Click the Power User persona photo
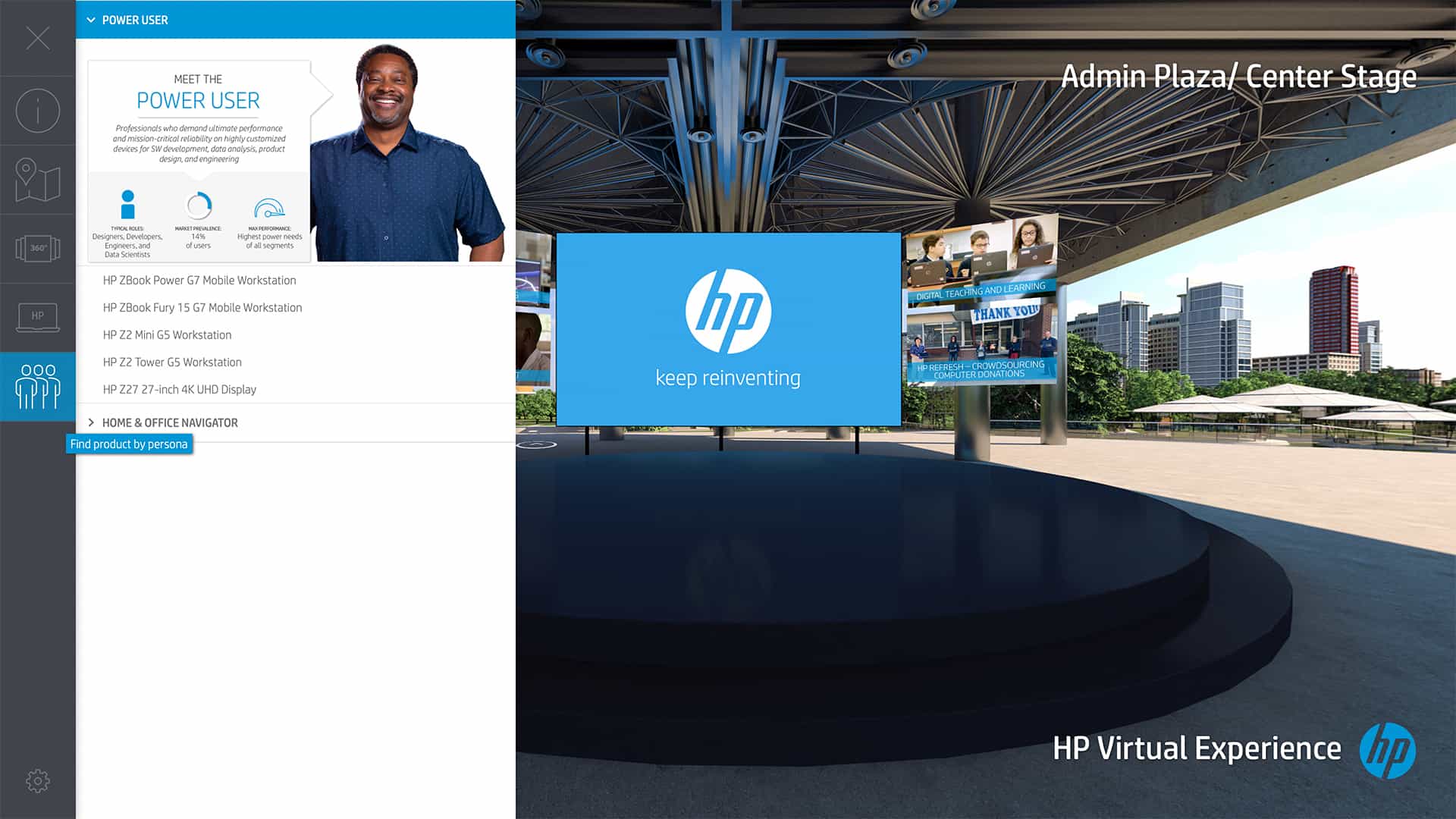The image size is (1456, 819). point(408,152)
